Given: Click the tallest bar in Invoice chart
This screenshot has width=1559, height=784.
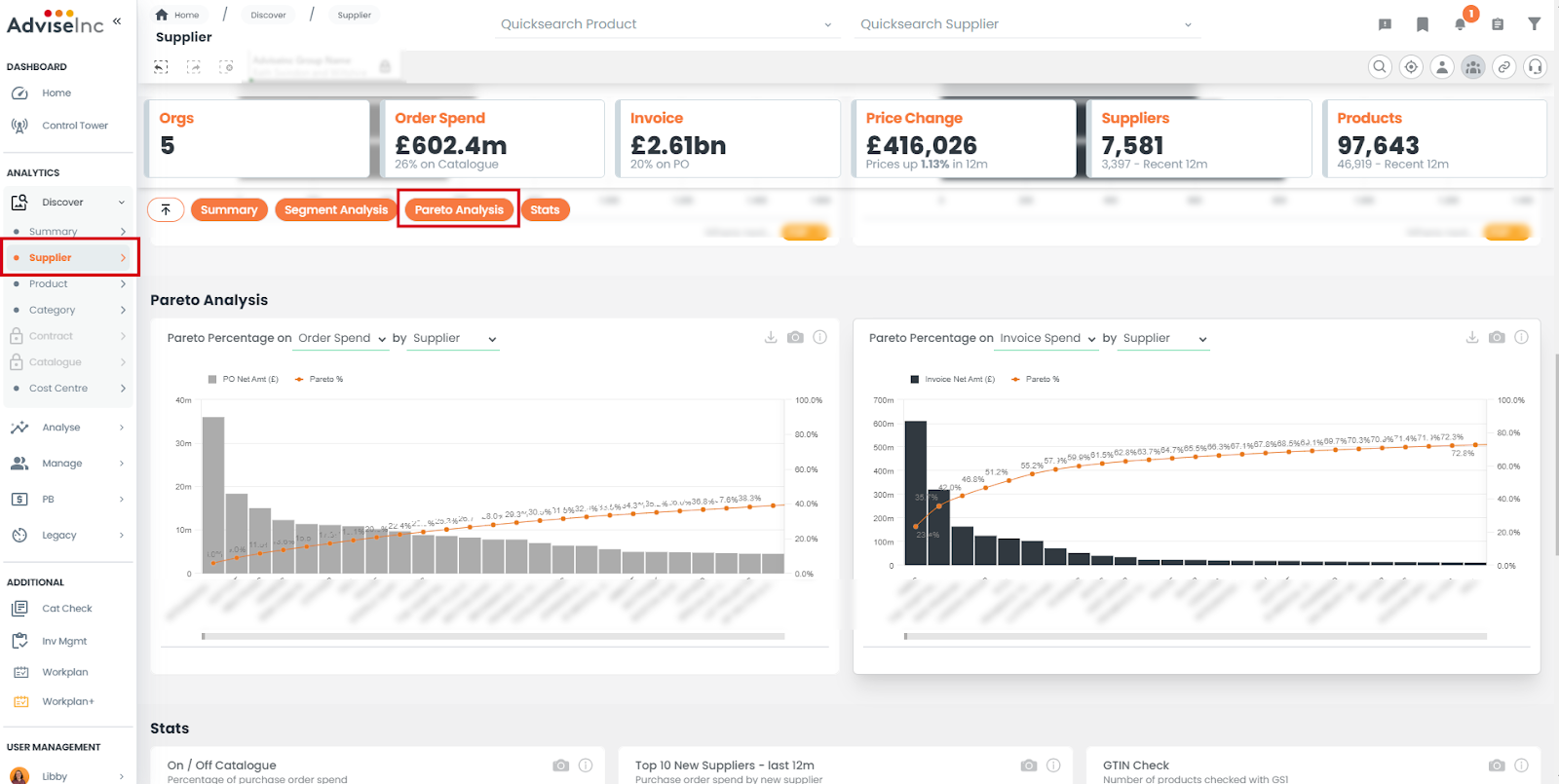Looking at the screenshot, I should tap(915, 493).
